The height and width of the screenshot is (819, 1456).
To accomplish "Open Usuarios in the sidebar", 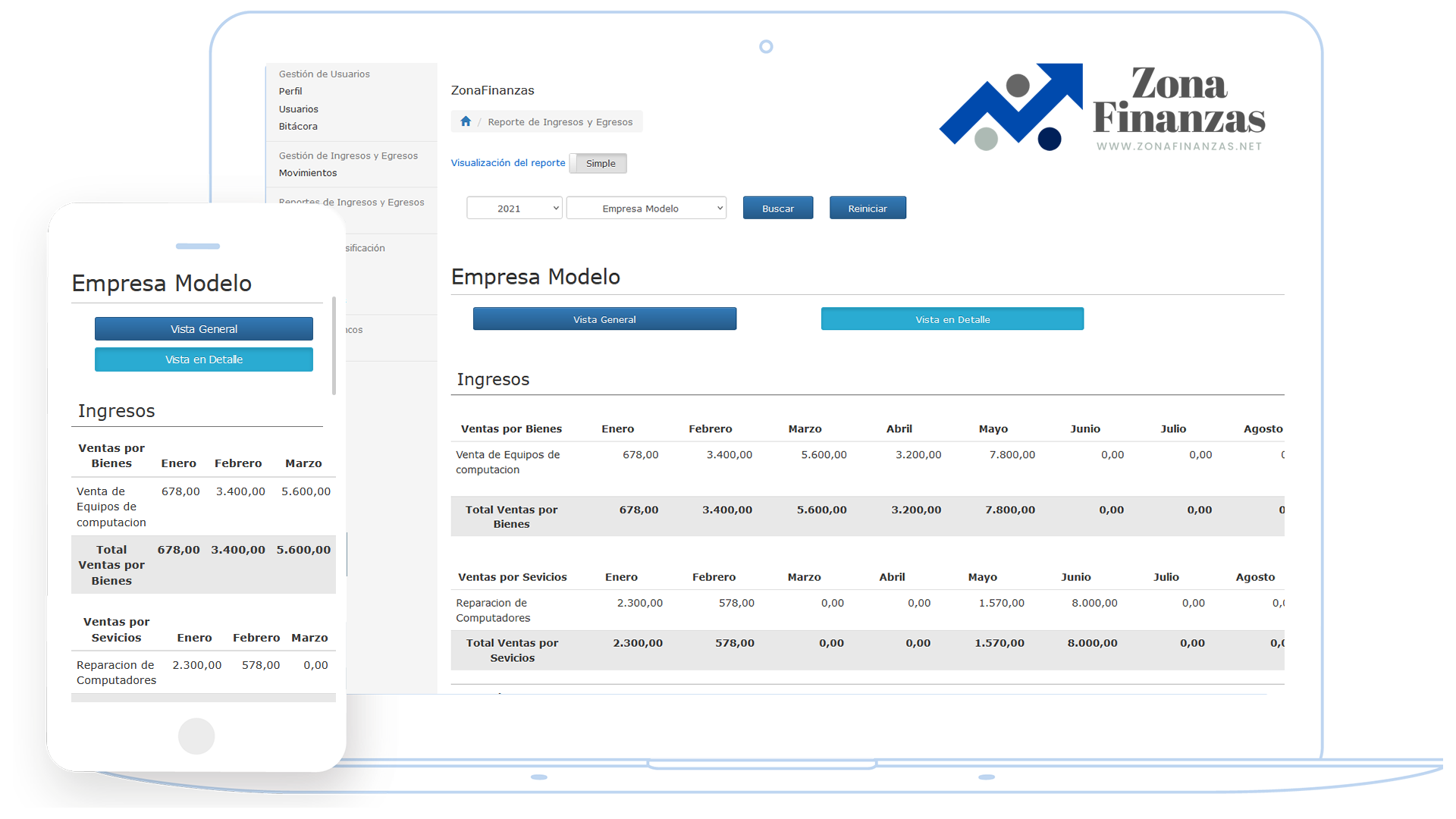I will (x=298, y=109).
